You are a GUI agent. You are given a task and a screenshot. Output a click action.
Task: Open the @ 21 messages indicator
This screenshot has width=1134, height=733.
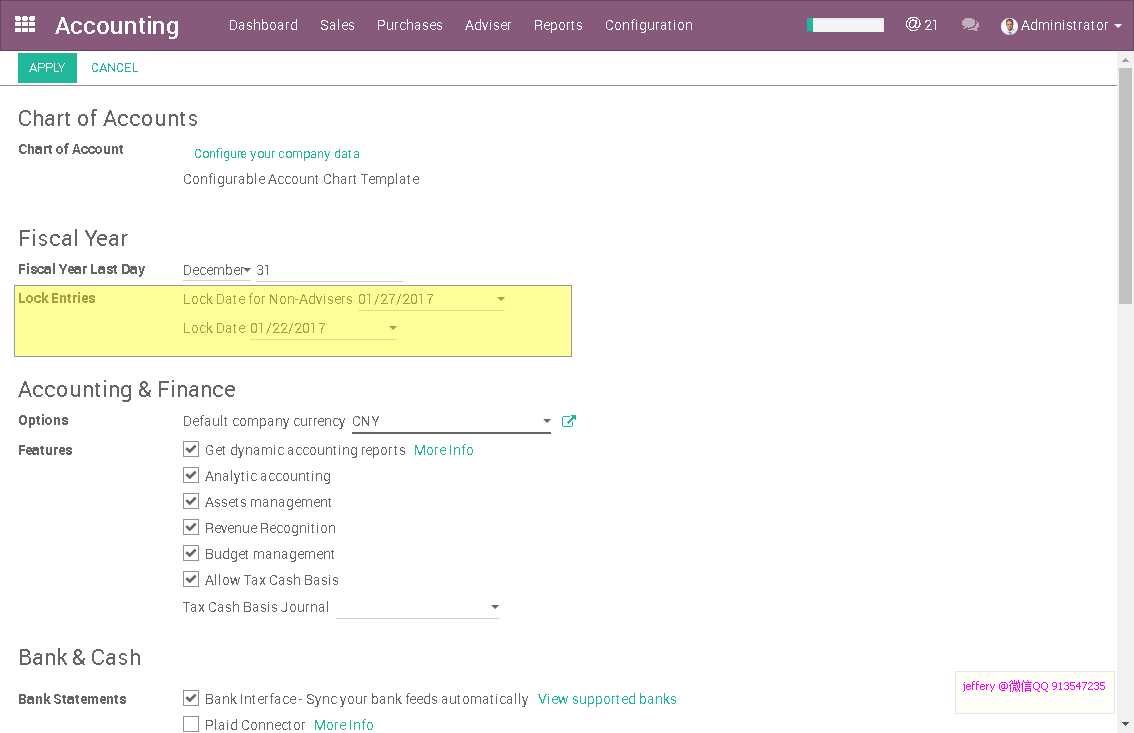point(921,25)
